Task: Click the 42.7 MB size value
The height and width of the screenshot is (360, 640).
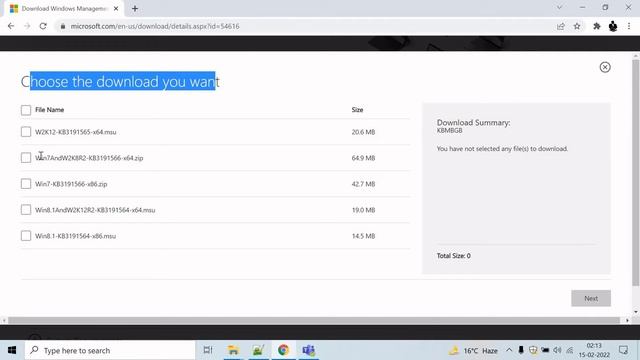Action: point(363,184)
